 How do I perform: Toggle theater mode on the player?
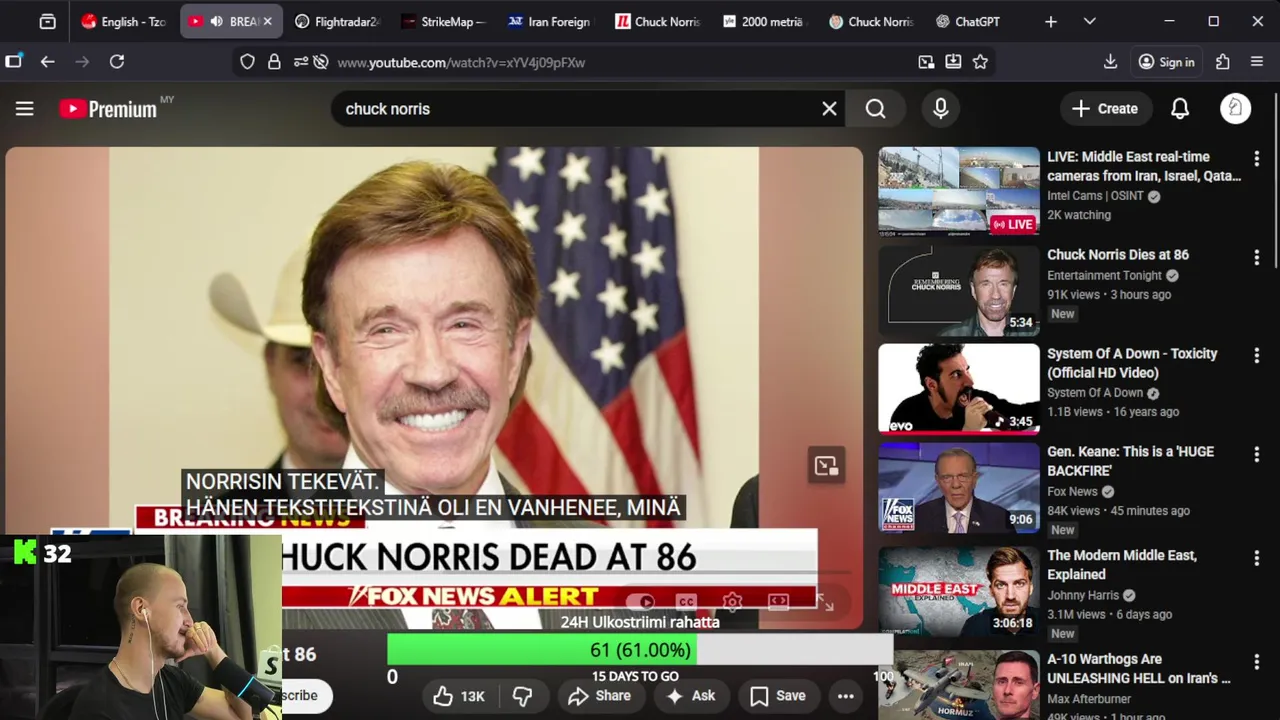click(778, 602)
